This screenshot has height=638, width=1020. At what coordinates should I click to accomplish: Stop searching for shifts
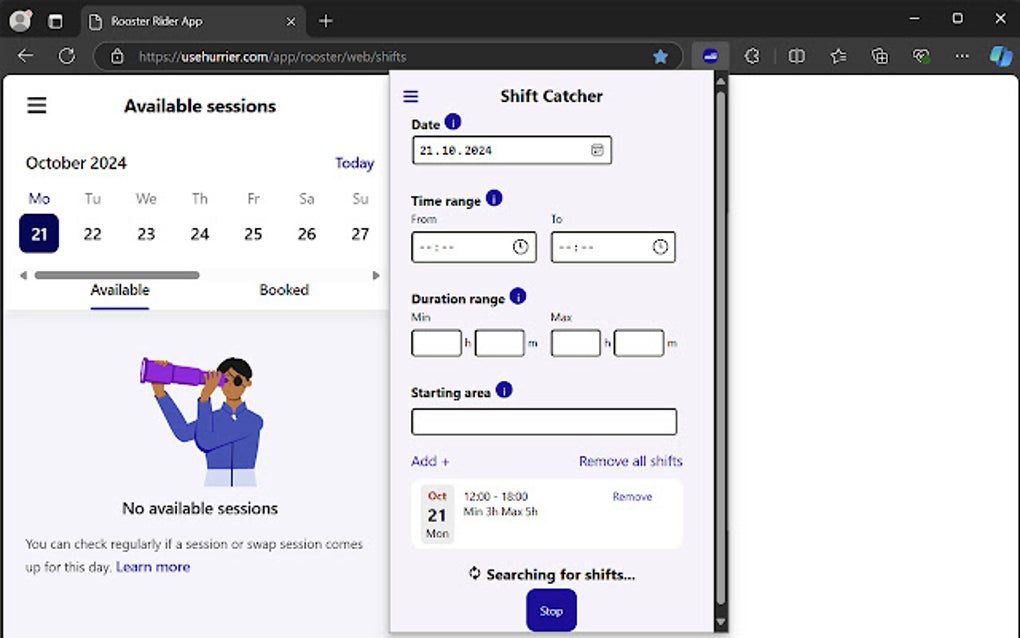[x=551, y=611]
